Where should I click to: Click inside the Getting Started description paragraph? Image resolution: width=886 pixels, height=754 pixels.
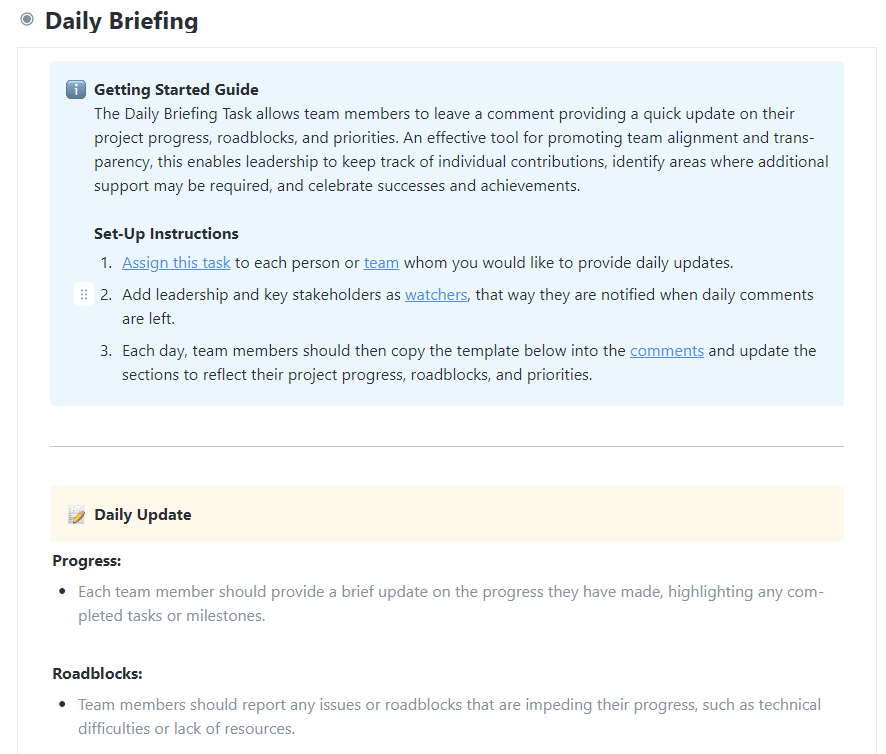pos(461,150)
